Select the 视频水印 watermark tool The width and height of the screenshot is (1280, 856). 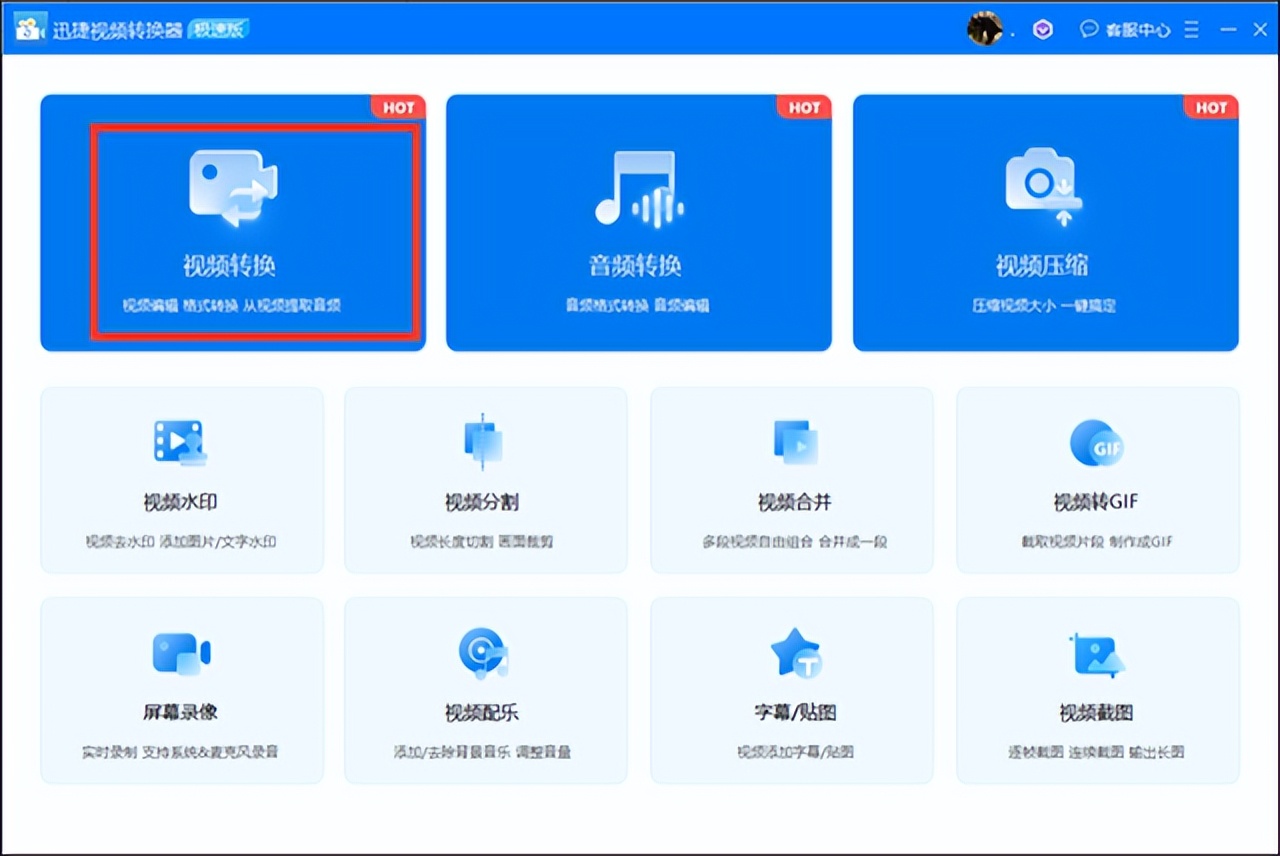coord(181,480)
